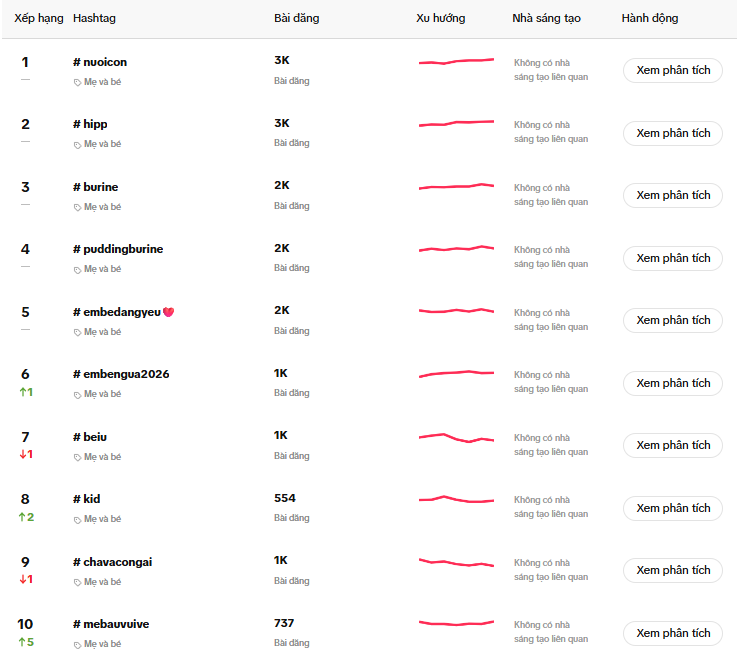Open Xem phân tích for #nuoicon
Screen dimensions: 737x668
[673, 70]
